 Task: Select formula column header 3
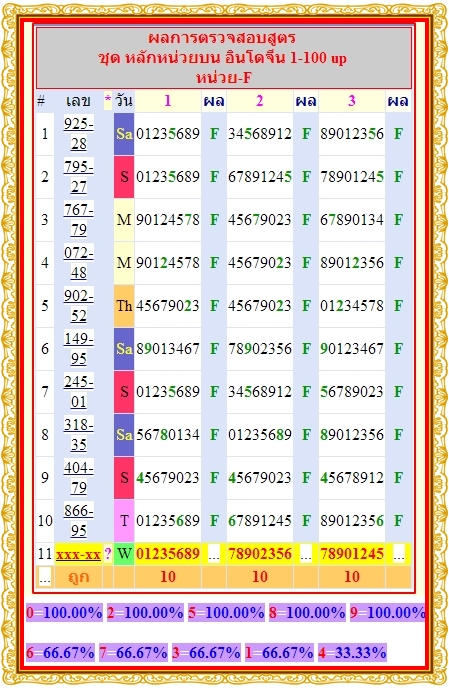click(x=352, y=101)
